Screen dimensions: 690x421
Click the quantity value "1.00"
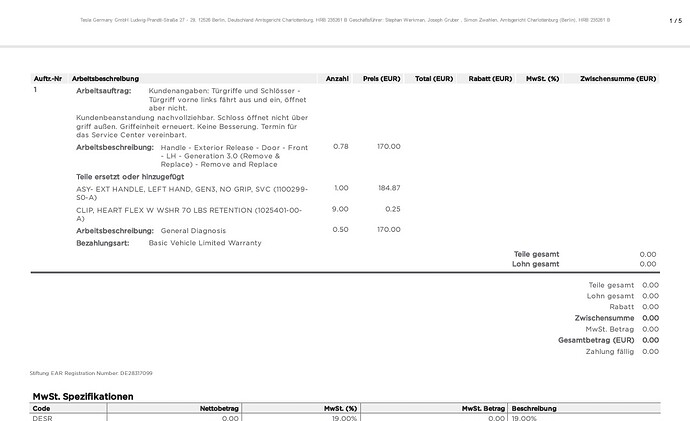(341, 188)
